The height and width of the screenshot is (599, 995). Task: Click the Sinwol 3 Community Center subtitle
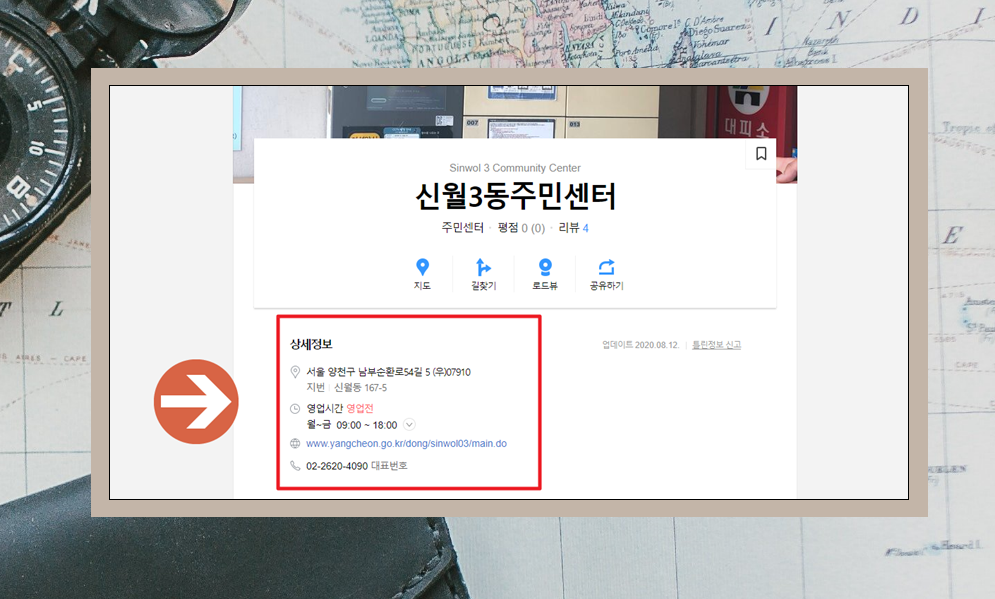tap(515, 168)
